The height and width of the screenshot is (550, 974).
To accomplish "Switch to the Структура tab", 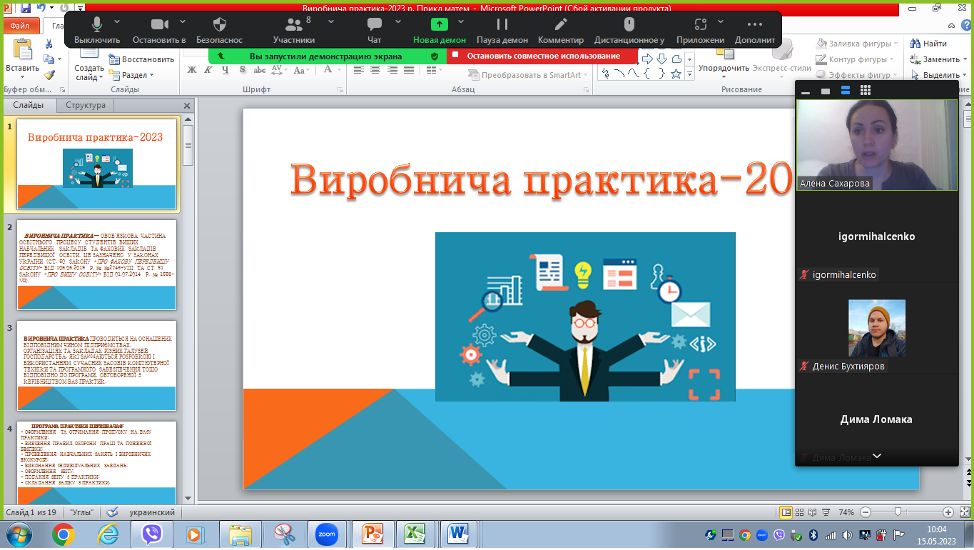I will pyautogui.click(x=84, y=105).
